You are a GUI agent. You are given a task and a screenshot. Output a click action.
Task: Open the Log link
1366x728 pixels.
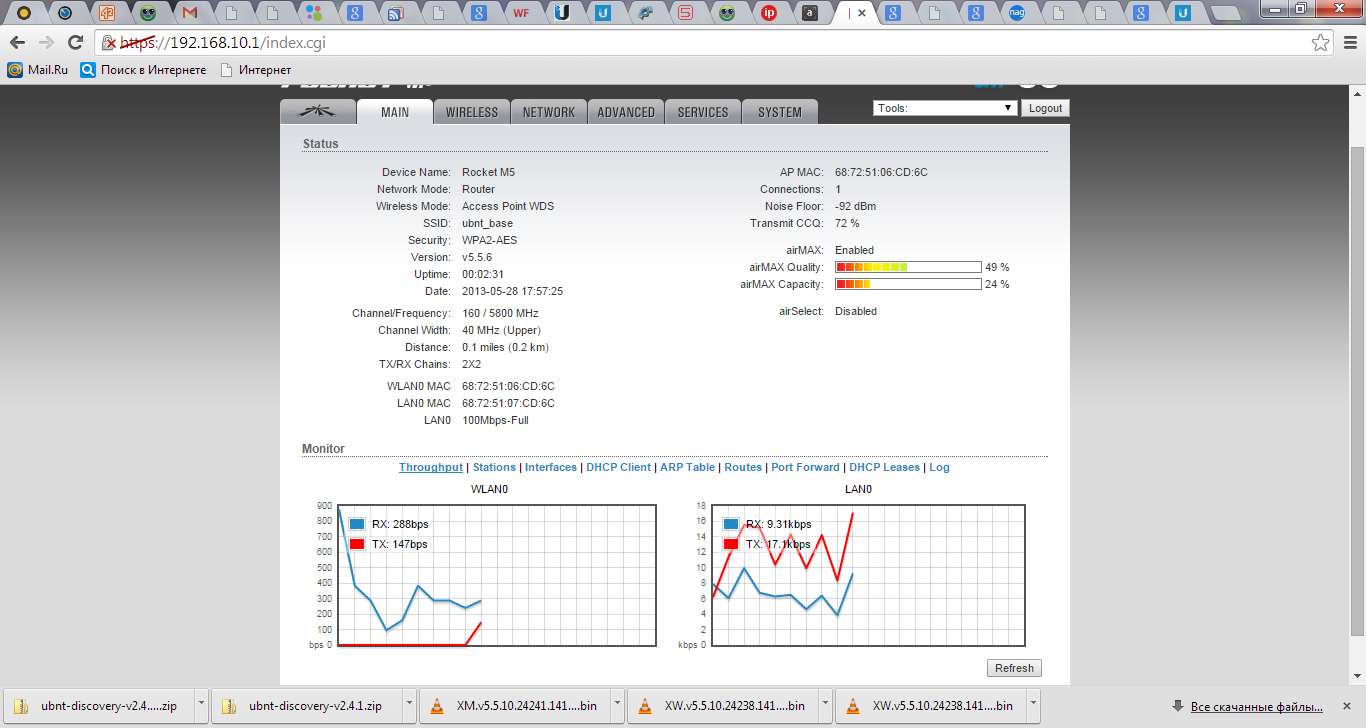939,467
